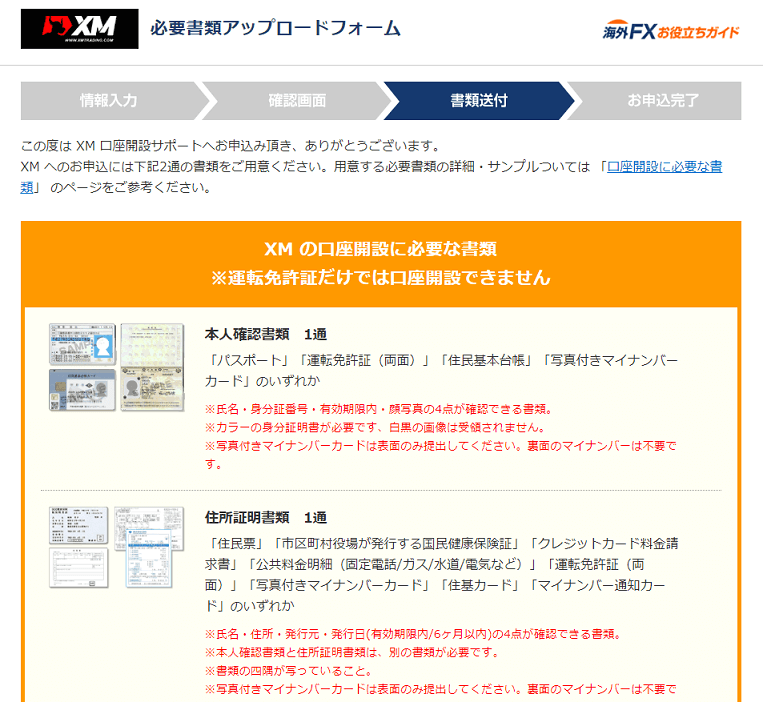Click the XM の口座開設に必要な書類 banner title

(x=381, y=249)
